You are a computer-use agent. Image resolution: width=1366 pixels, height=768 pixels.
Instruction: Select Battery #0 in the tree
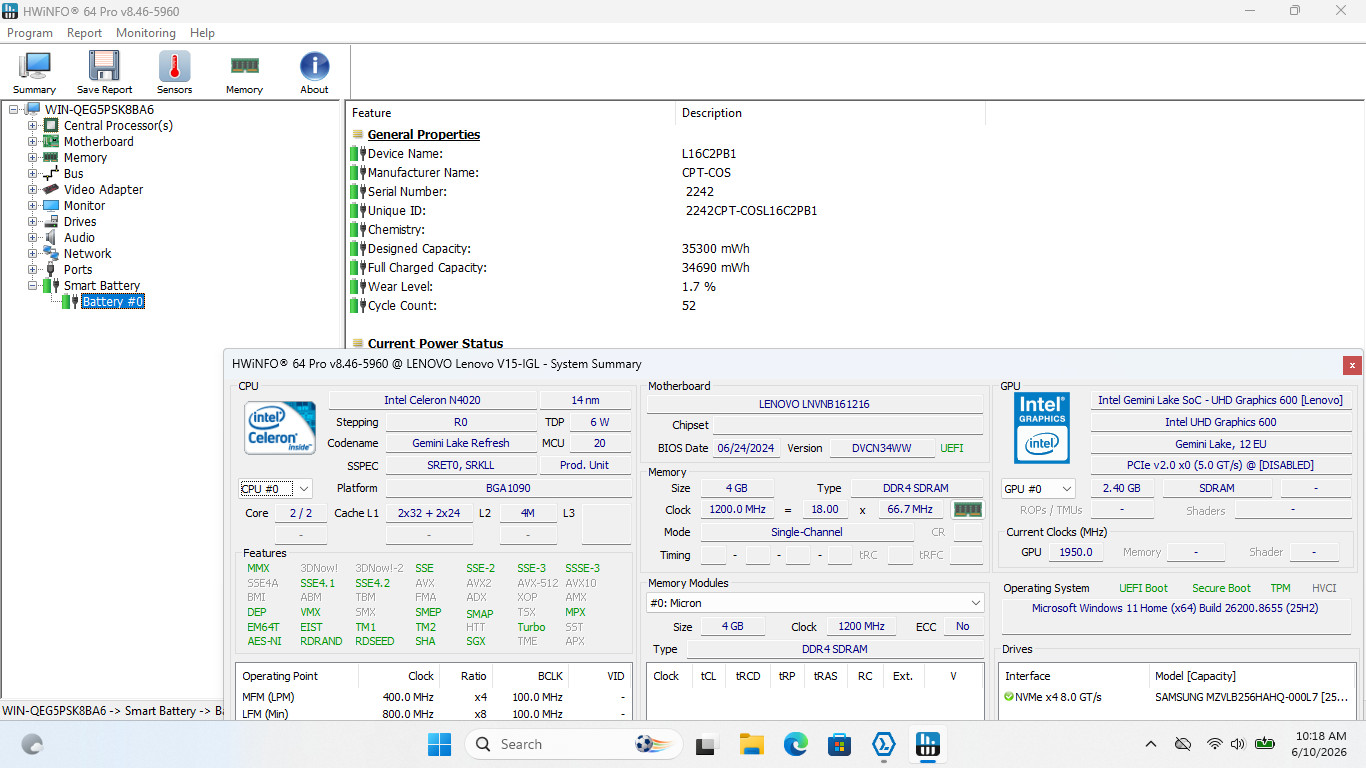[x=112, y=302]
